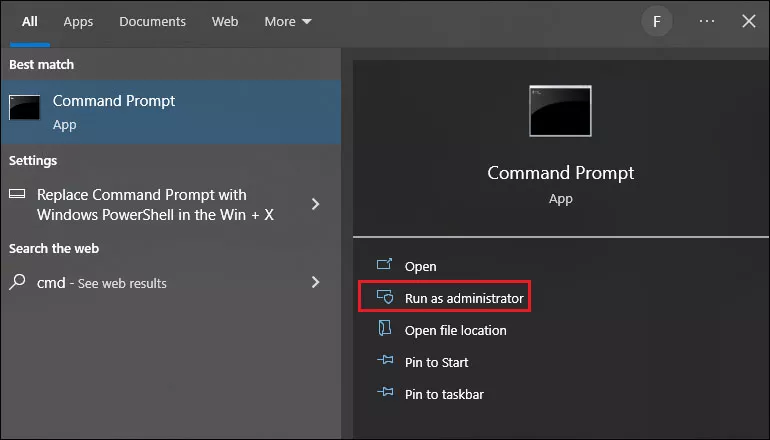The image size is (770, 440).
Task: Select Open file location
Action: tap(455, 330)
